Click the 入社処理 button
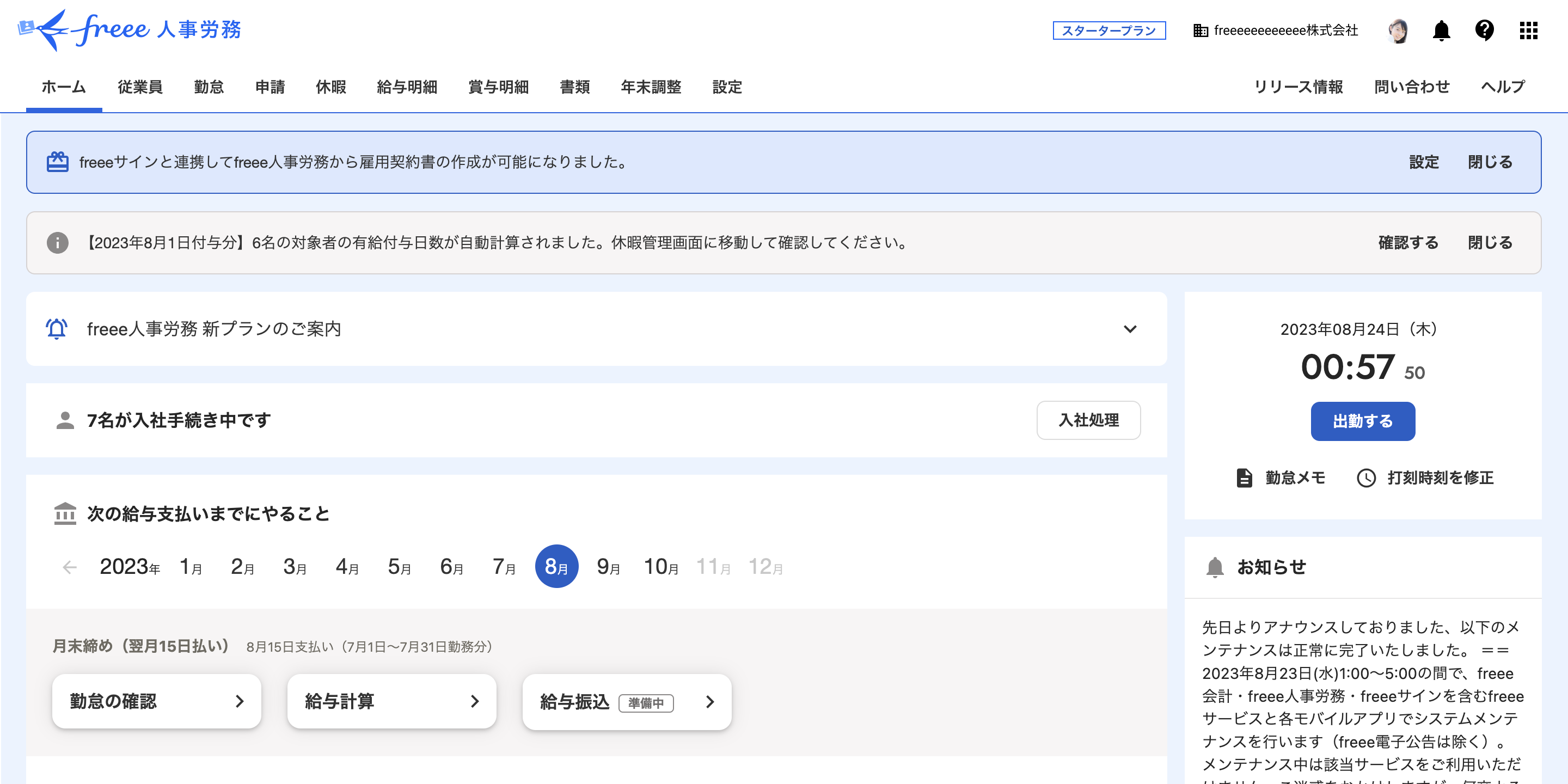Viewport: 1568px width, 784px height. pyautogui.click(x=1088, y=420)
